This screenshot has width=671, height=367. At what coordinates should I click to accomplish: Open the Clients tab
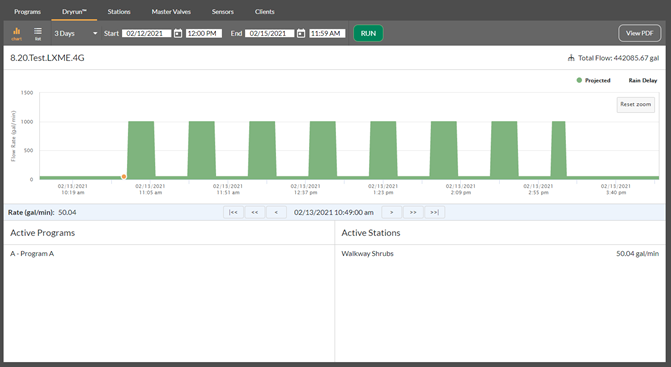coord(264,12)
